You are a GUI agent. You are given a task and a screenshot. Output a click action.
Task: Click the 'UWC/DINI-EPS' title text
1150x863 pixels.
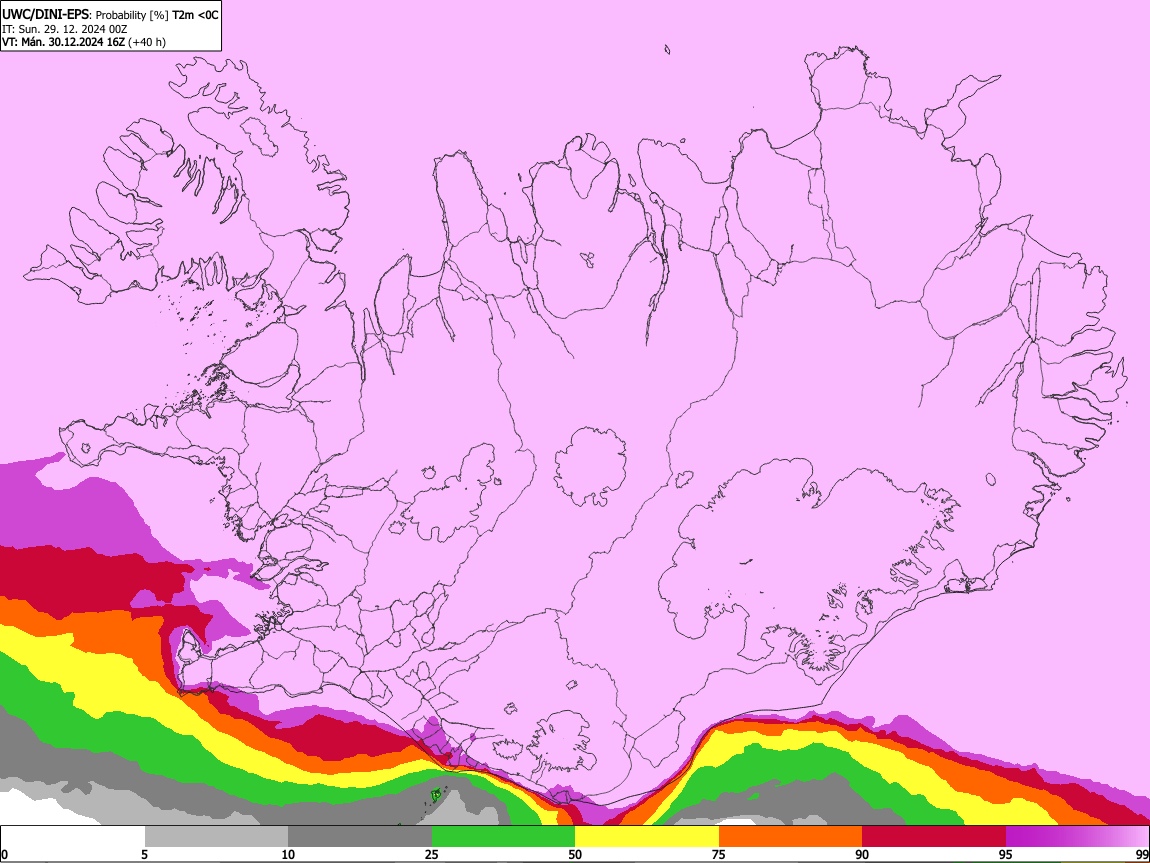pos(44,15)
